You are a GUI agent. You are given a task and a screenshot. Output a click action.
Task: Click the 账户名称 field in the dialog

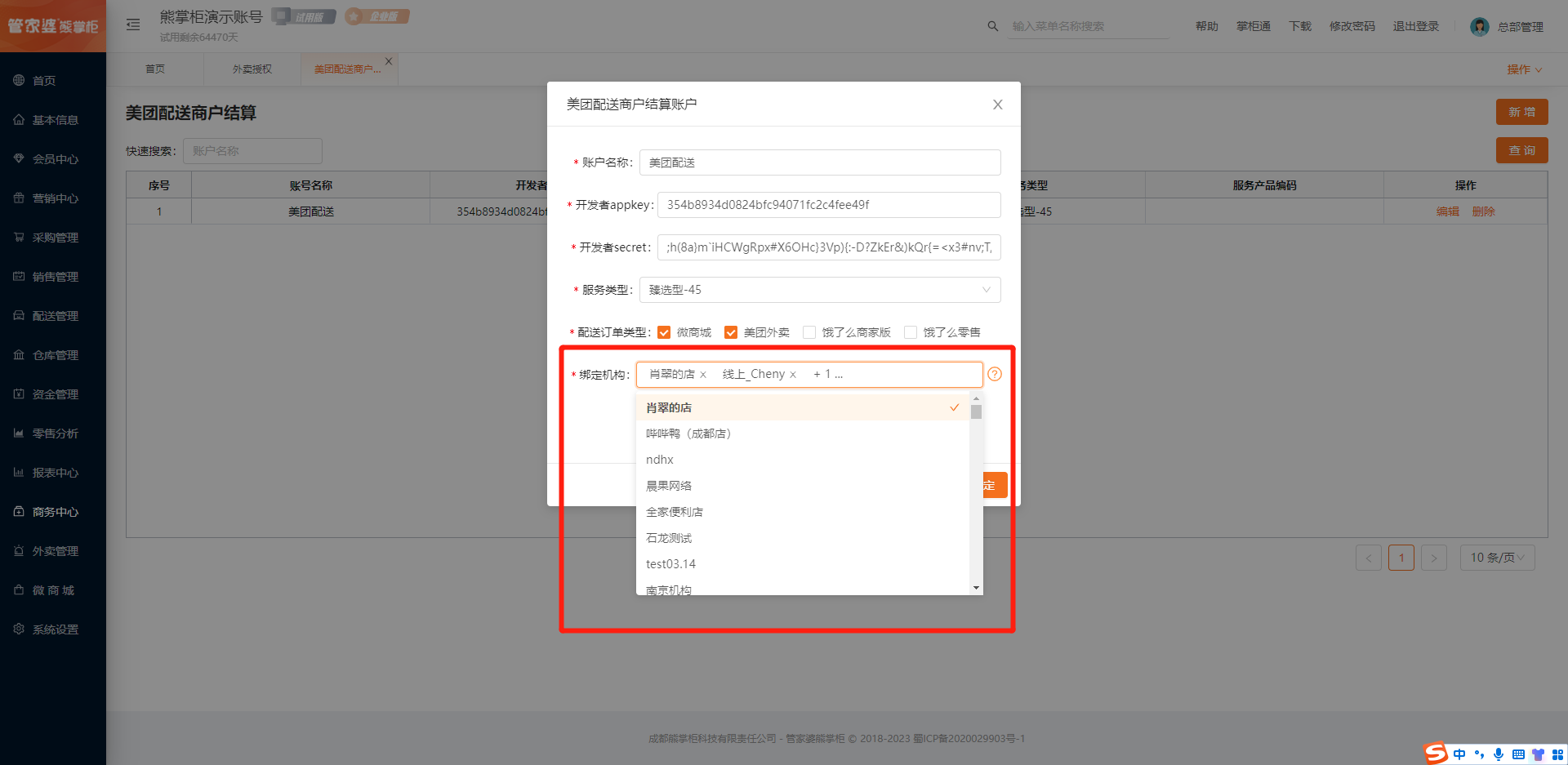tap(820, 162)
